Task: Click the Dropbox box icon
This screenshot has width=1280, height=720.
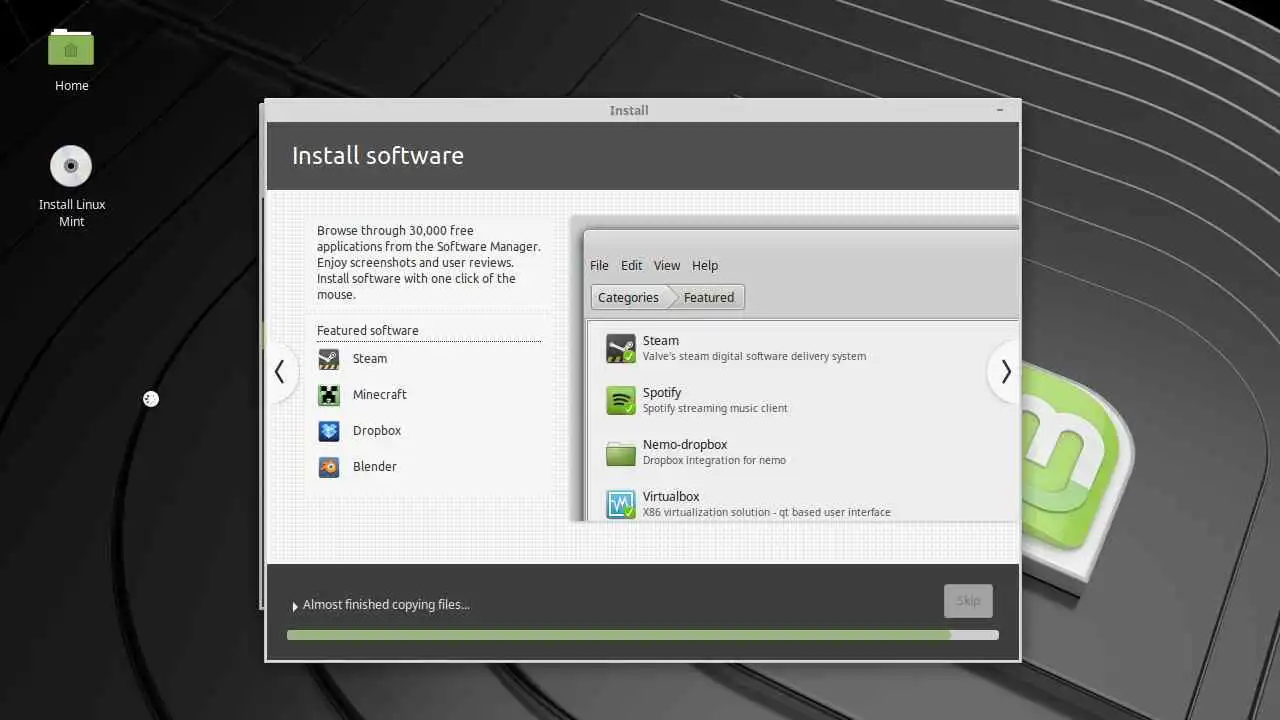Action: click(x=329, y=431)
